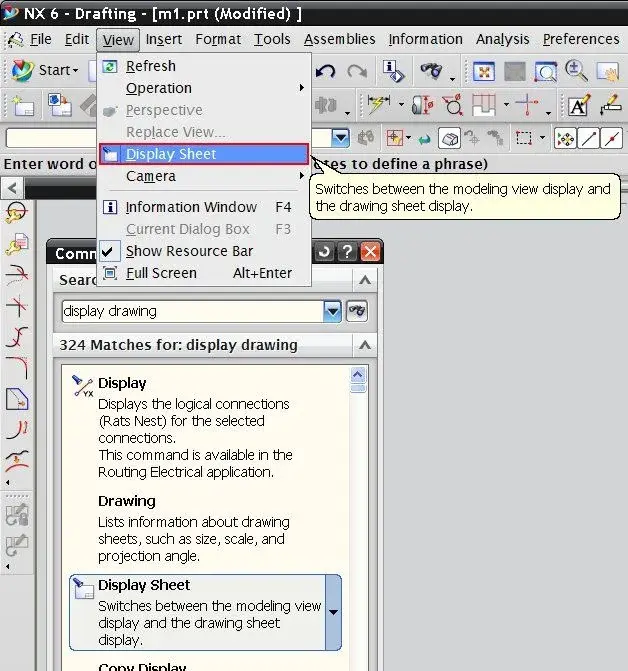The width and height of the screenshot is (628, 671).
Task: Select the Zoom magnifier rectangle icon
Action: (545, 71)
